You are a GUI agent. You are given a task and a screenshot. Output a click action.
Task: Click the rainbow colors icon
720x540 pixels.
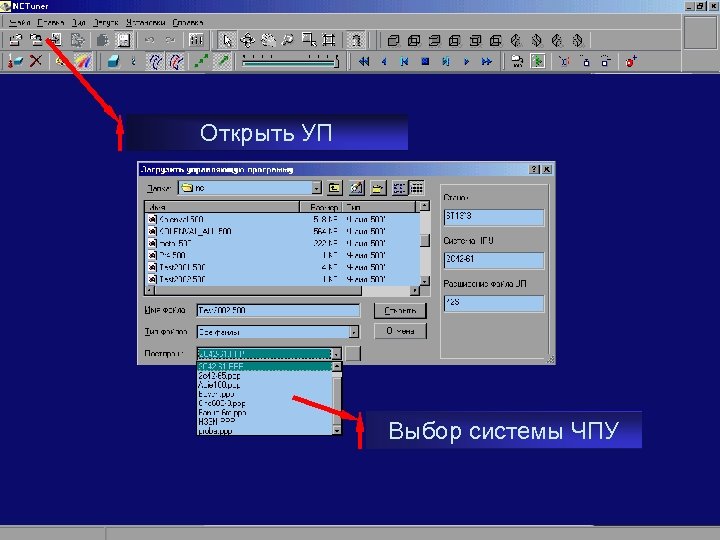(83, 61)
